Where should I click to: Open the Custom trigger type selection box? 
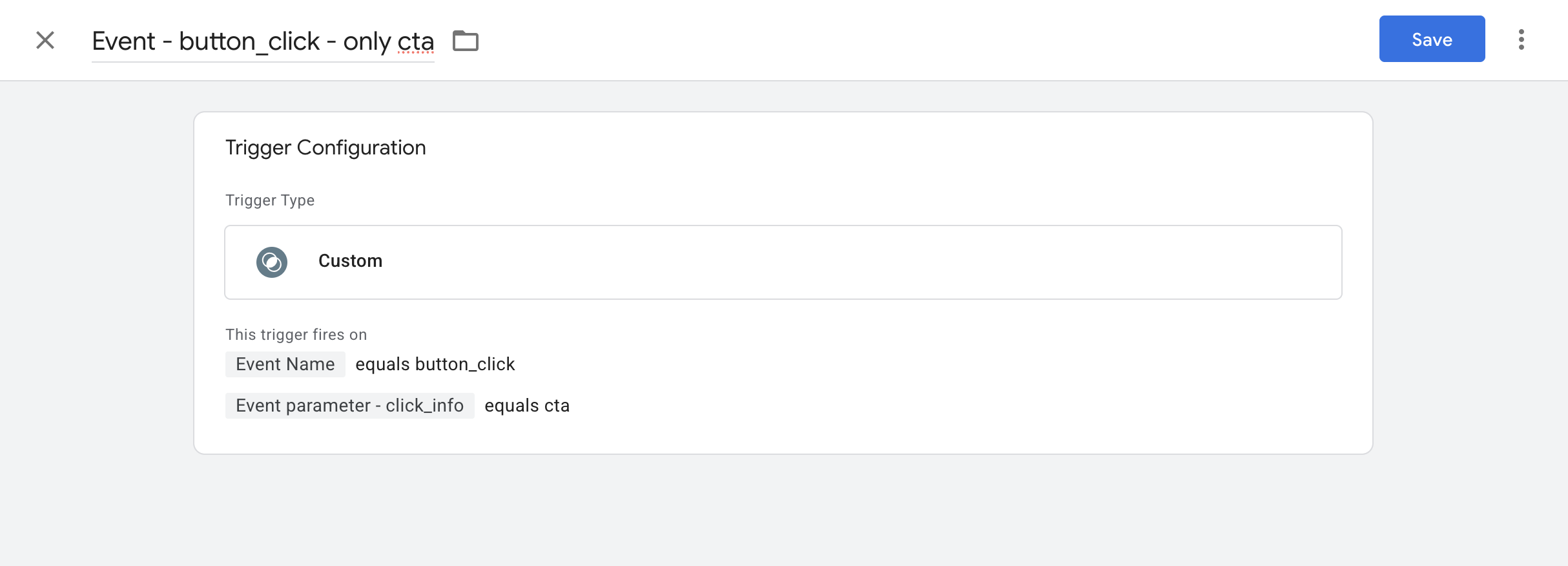pyautogui.click(x=840, y=262)
